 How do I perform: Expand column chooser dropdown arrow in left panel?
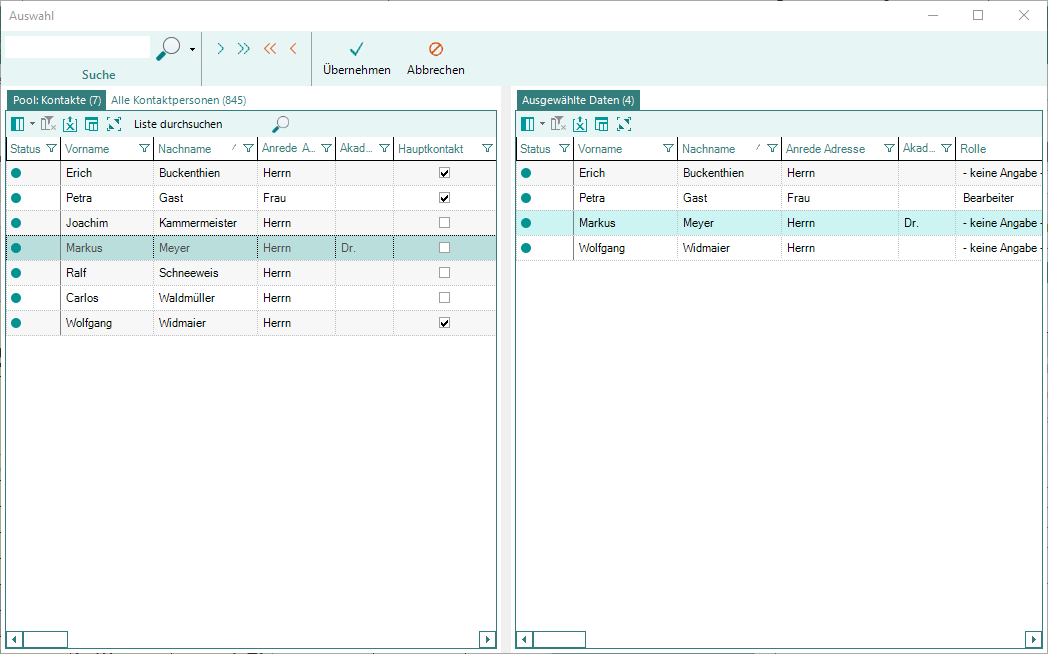(32, 124)
